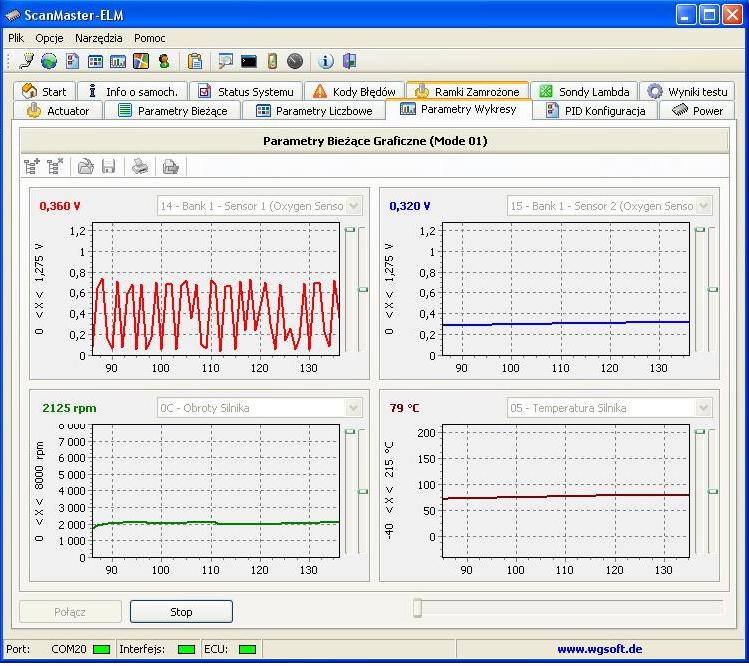Open the Obroty Silnika parameter dropdown
This screenshot has width=749, height=666.
click(353, 408)
